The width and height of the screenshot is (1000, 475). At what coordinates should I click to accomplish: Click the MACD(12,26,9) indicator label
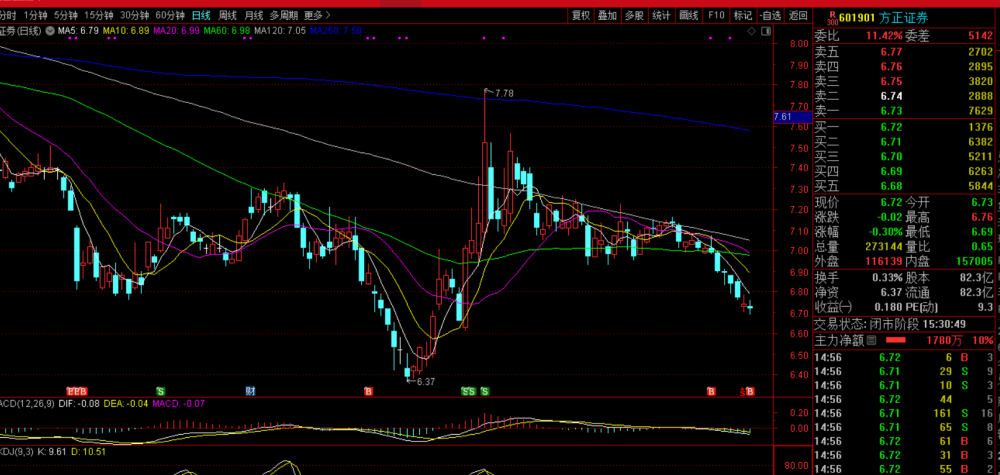tap(27, 403)
